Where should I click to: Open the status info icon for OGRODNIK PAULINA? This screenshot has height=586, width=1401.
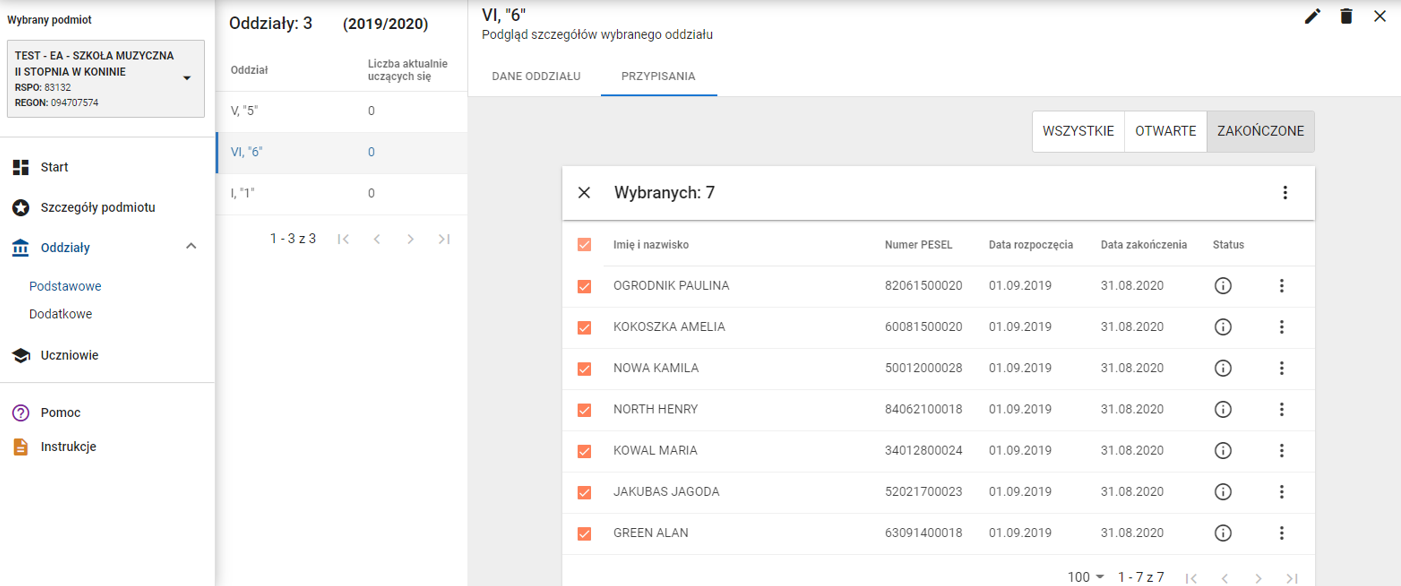click(x=1222, y=286)
